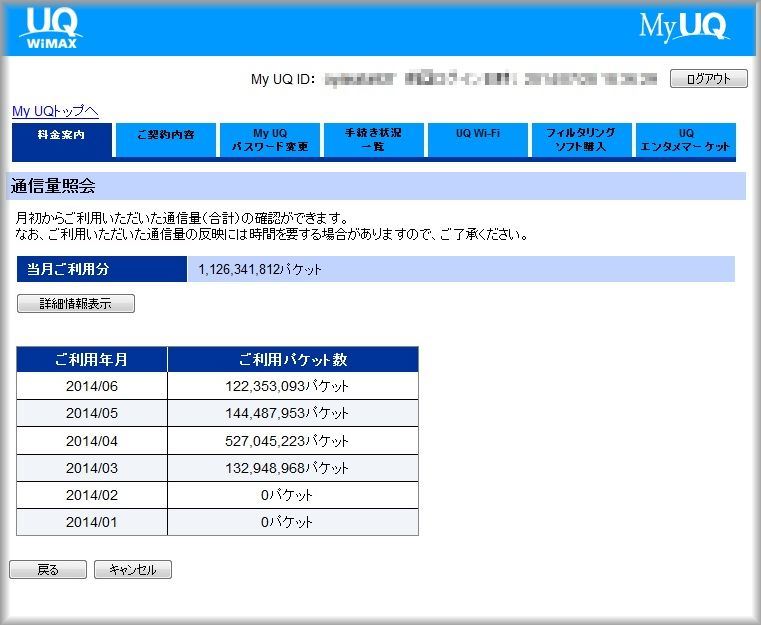Select the 2014/05 row date cell
The image size is (761, 625).
(92, 413)
